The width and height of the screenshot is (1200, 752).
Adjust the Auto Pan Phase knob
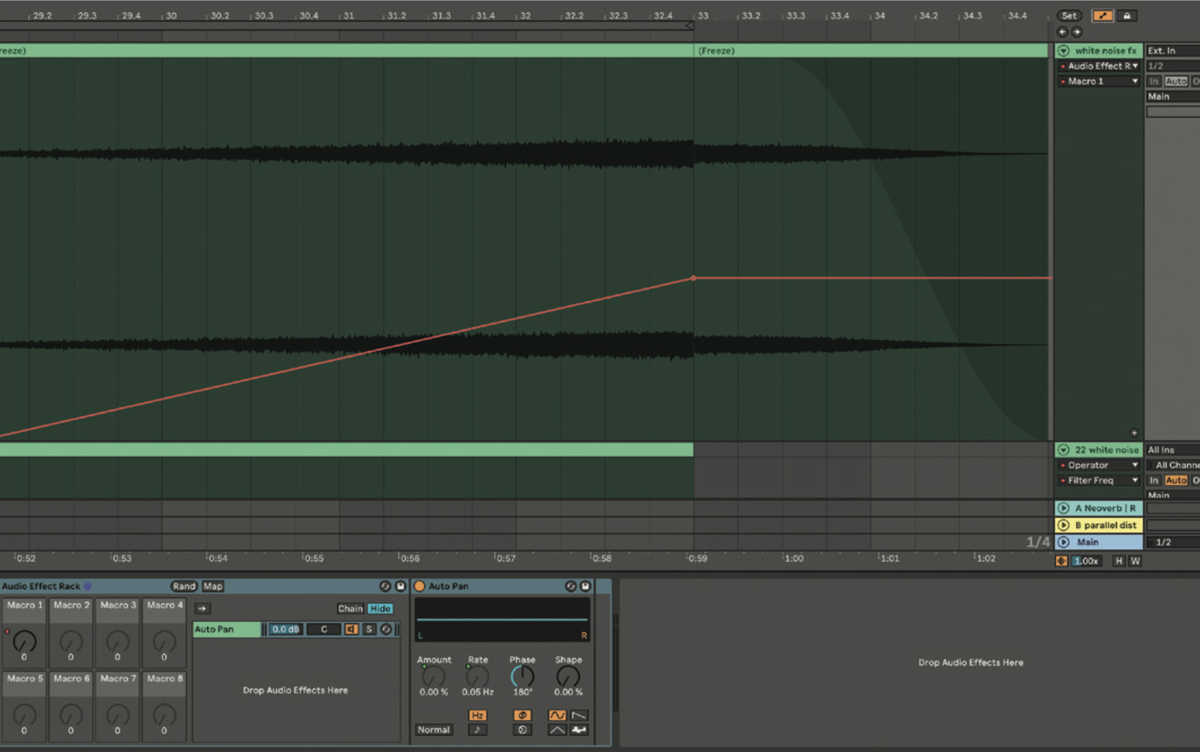(523, 677)
